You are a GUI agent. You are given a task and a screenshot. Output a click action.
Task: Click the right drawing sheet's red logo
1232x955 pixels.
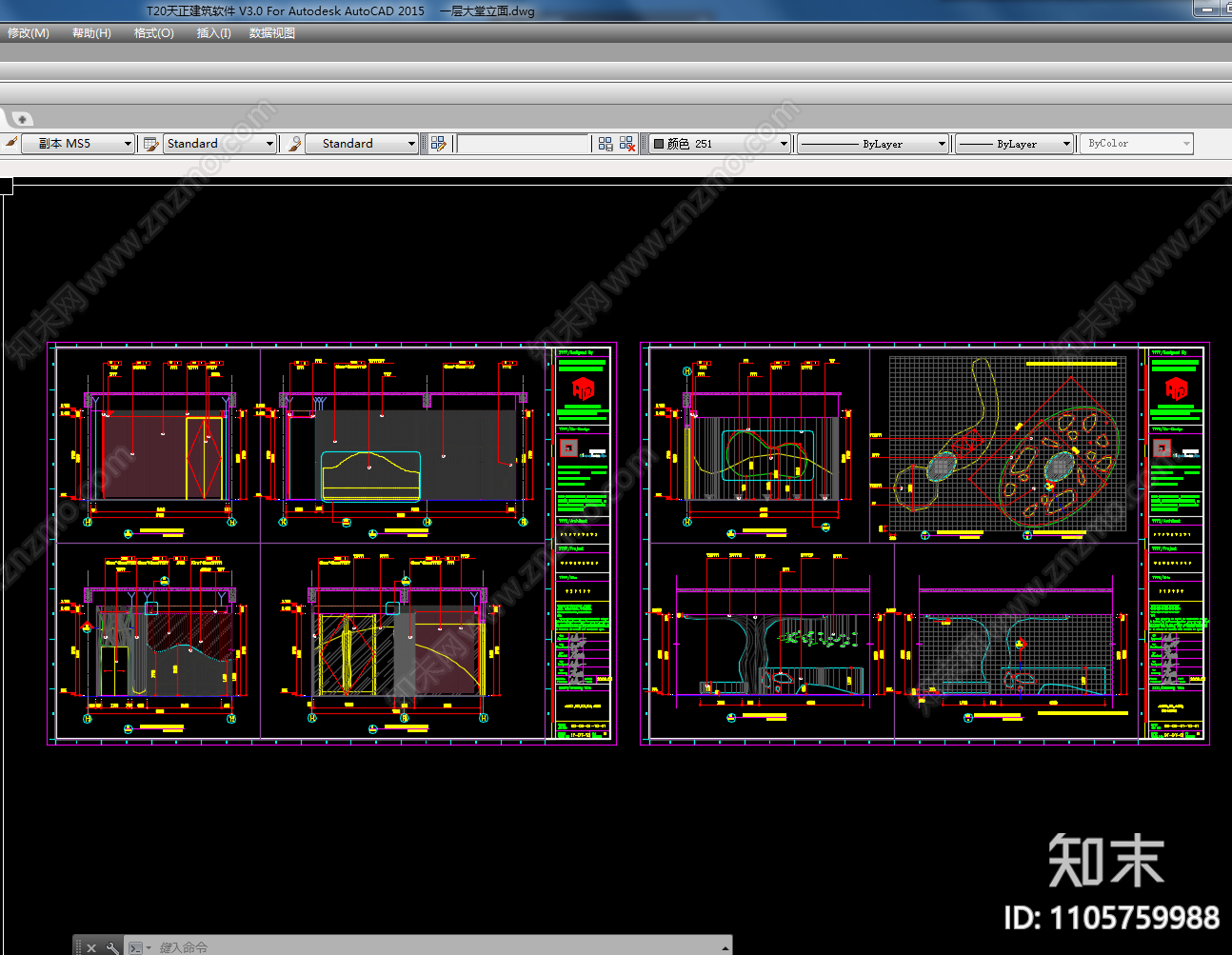click(1176, 388)
